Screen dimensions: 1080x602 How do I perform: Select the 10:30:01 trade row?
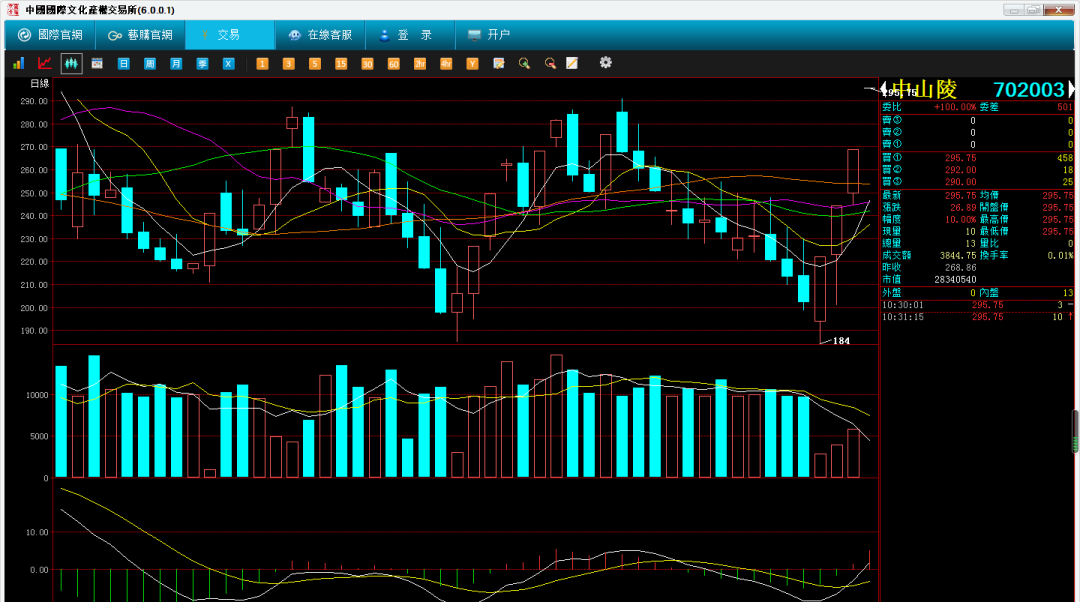tap(977, 304)
